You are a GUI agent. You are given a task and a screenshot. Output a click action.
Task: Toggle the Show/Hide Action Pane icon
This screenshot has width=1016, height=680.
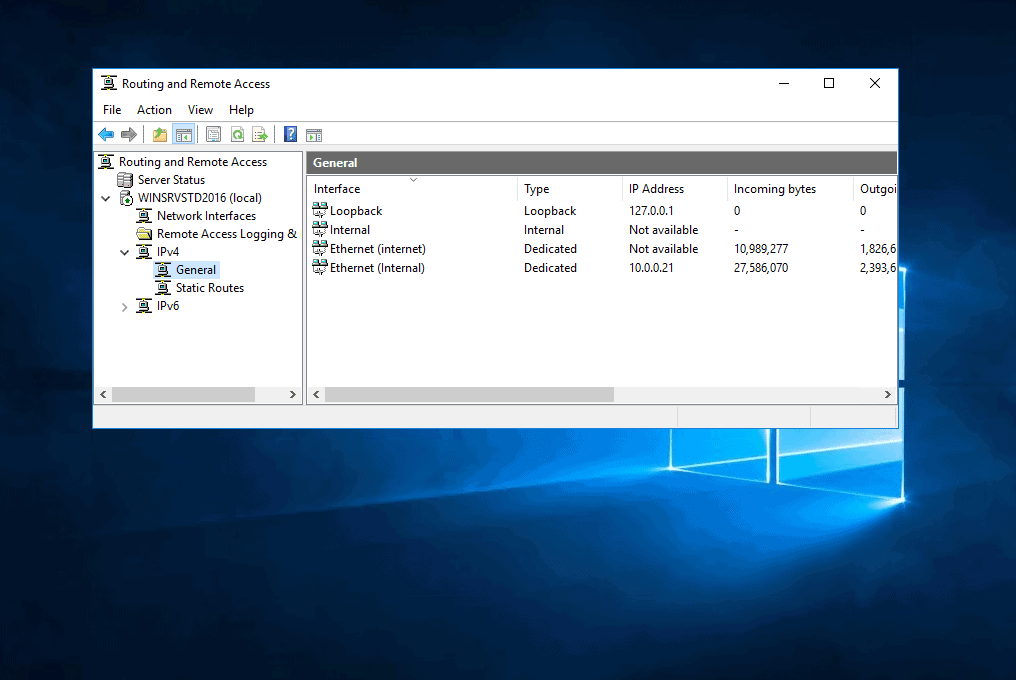(314, 135)
